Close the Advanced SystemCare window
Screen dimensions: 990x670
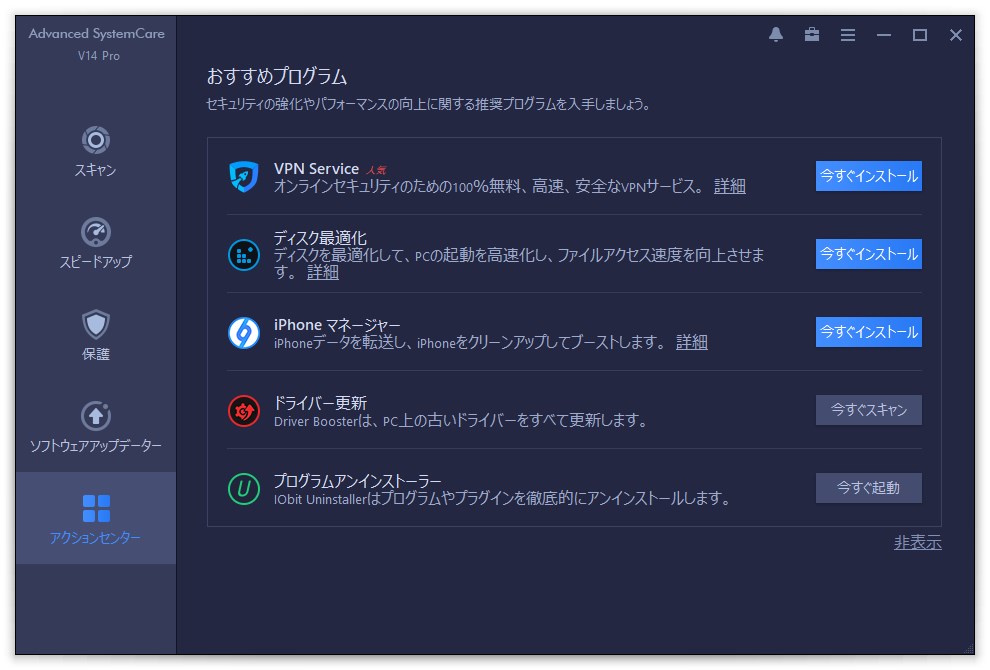pyautogui.click(x=956, y=35)
